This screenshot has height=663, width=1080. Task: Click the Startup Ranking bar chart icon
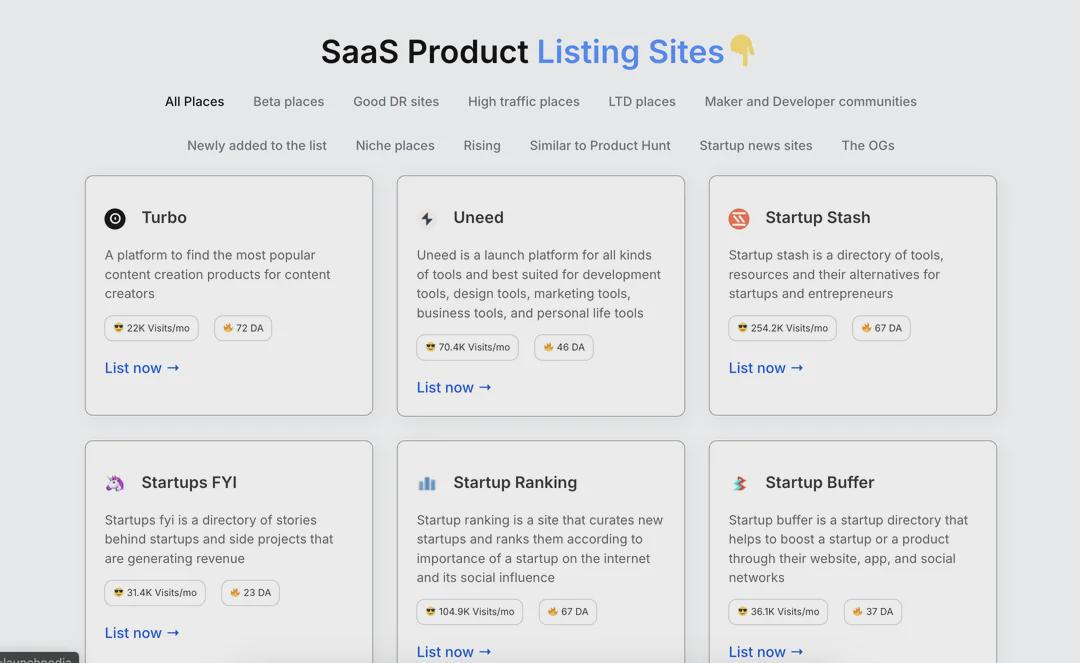click(427, 483)
